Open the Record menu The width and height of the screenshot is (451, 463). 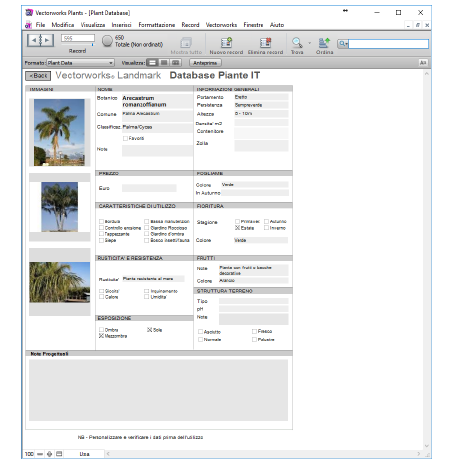[x=190, y=25]
